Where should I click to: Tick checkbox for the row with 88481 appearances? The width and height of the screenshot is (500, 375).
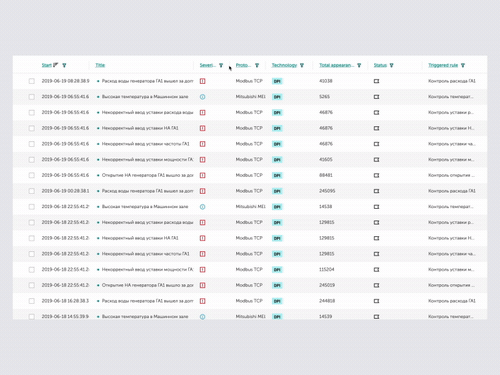coord(32,175)
